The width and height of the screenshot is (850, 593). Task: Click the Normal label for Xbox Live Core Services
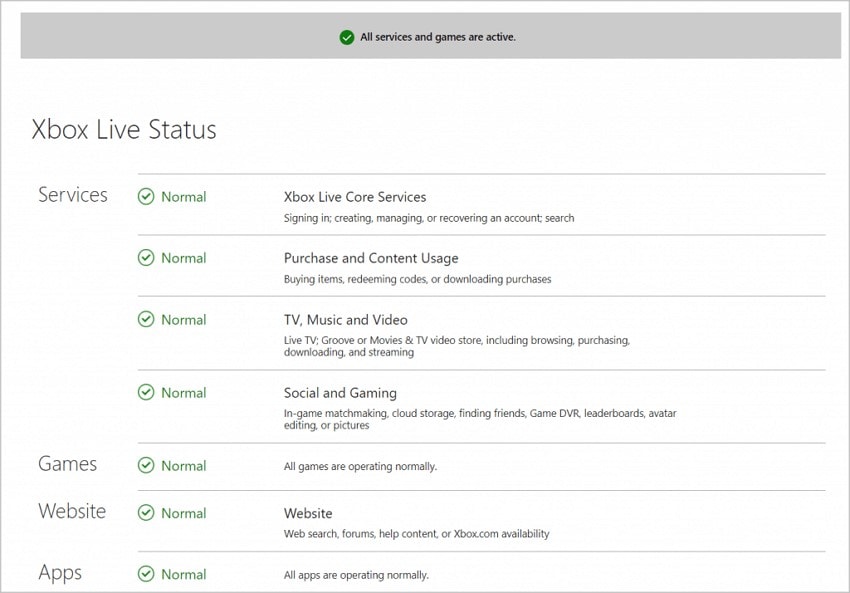[x=182, y=197]
